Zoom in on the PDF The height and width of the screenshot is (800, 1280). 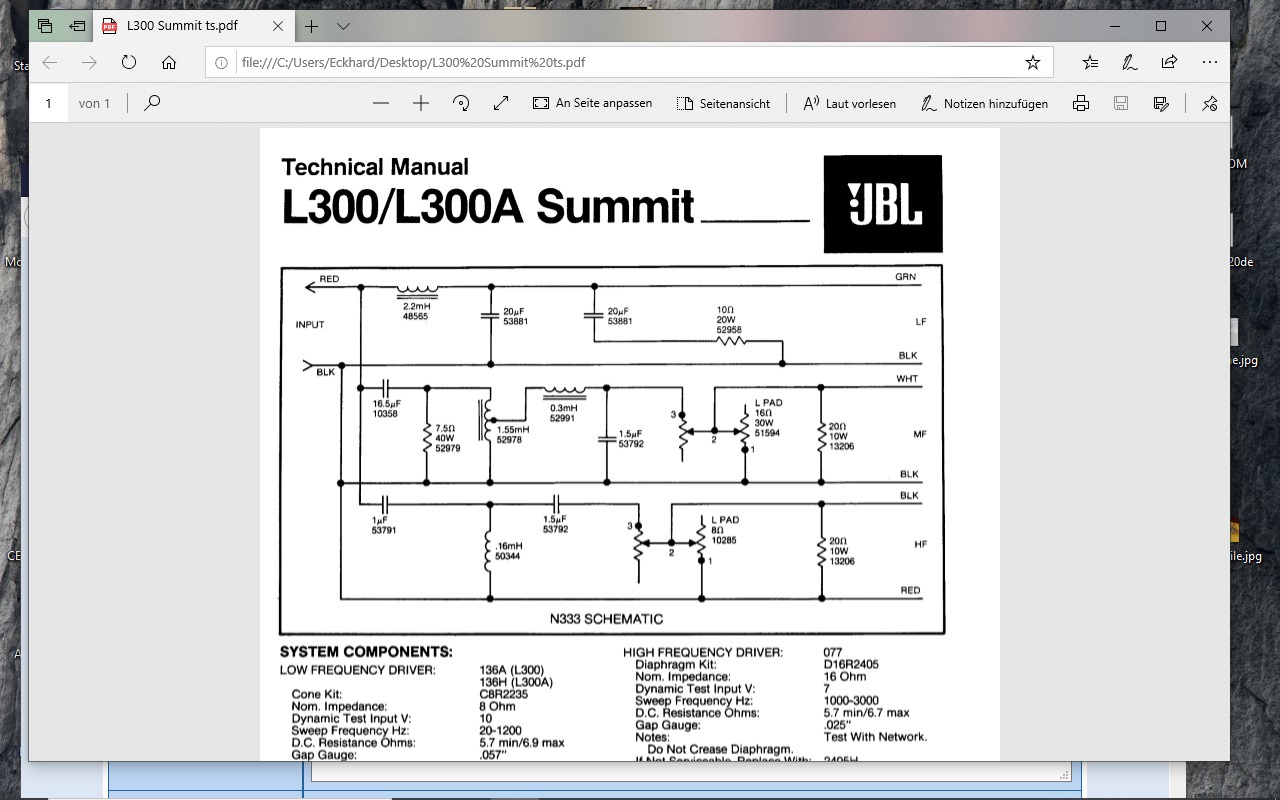[421, 103]
